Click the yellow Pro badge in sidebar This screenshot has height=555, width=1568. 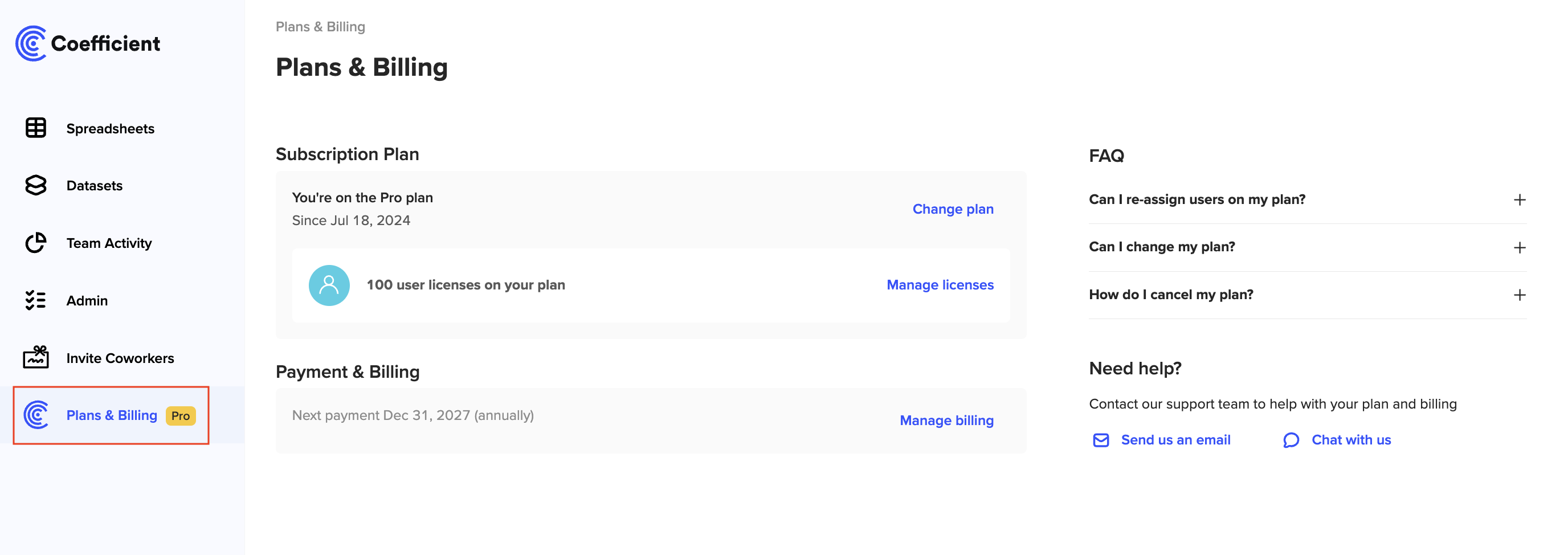click(179, 415)
